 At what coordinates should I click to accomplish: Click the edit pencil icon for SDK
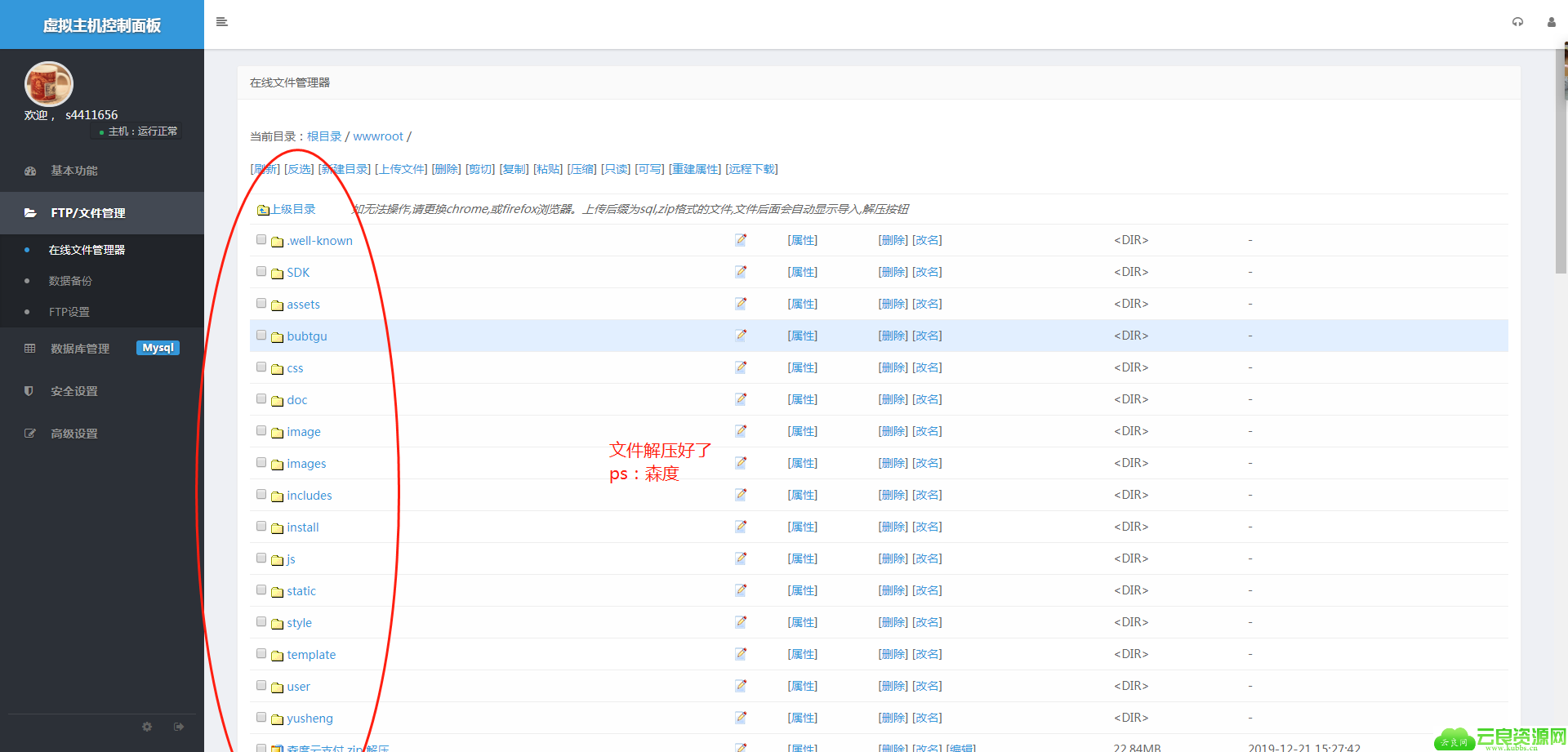[741, 272]
